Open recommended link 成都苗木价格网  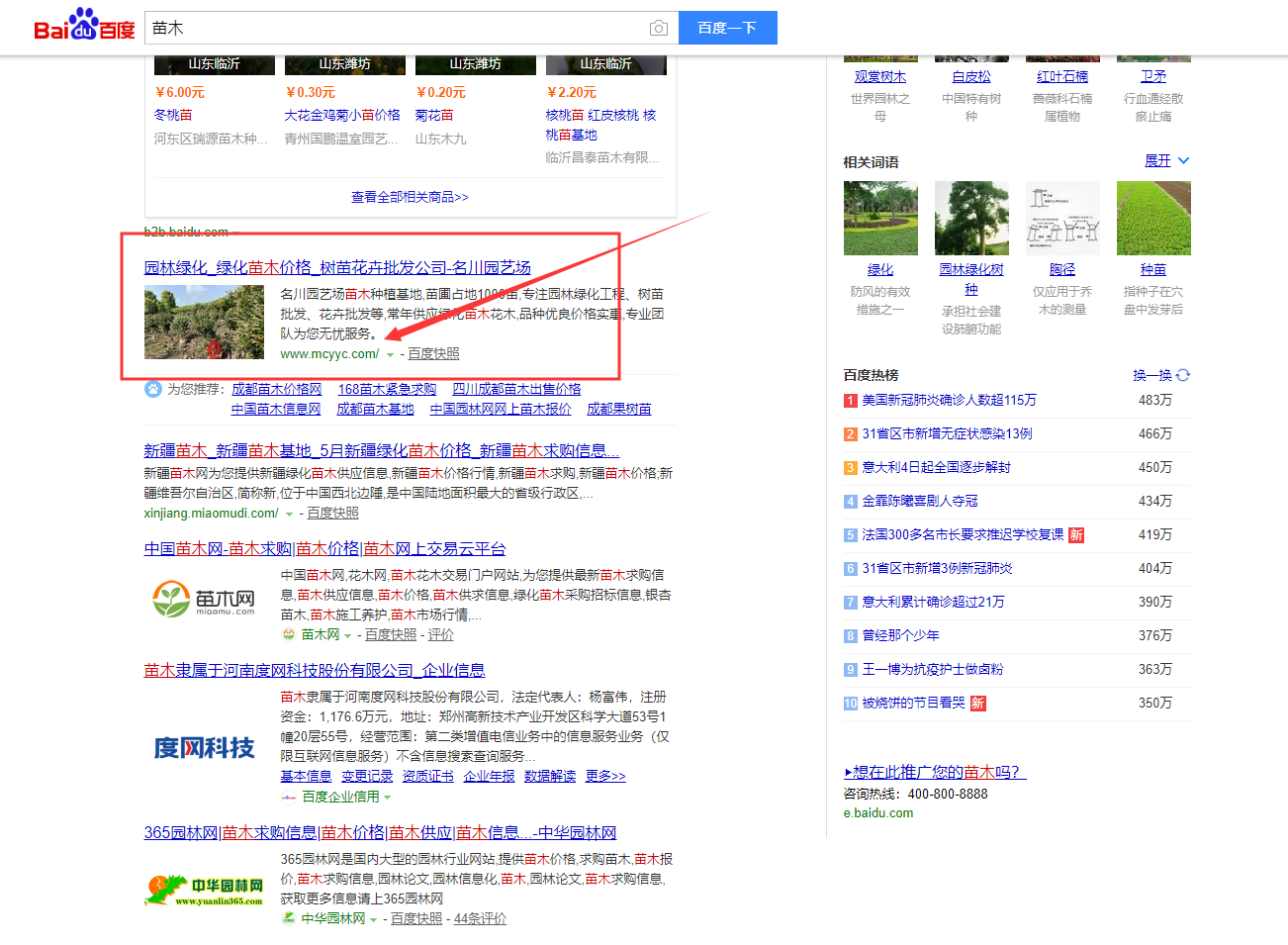click(277, 389)
